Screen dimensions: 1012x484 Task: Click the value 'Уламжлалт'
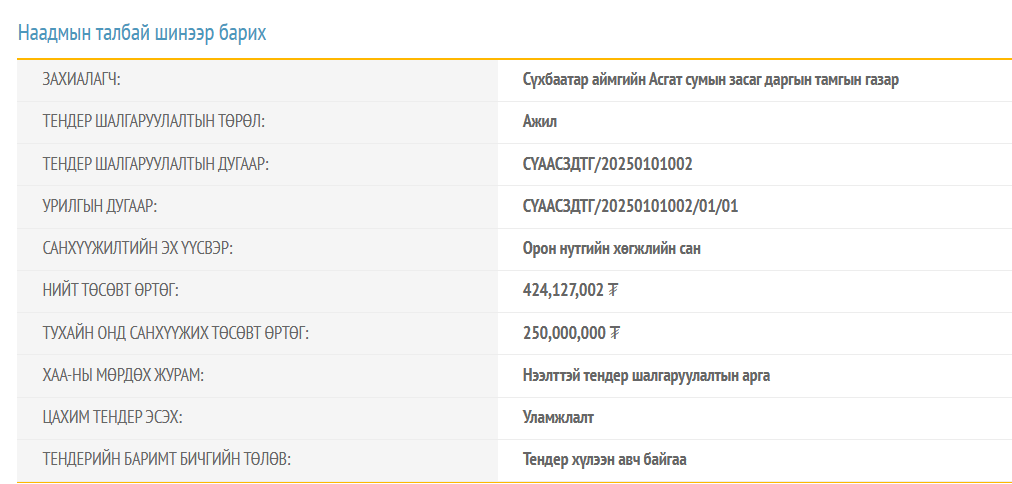[558, 418]
